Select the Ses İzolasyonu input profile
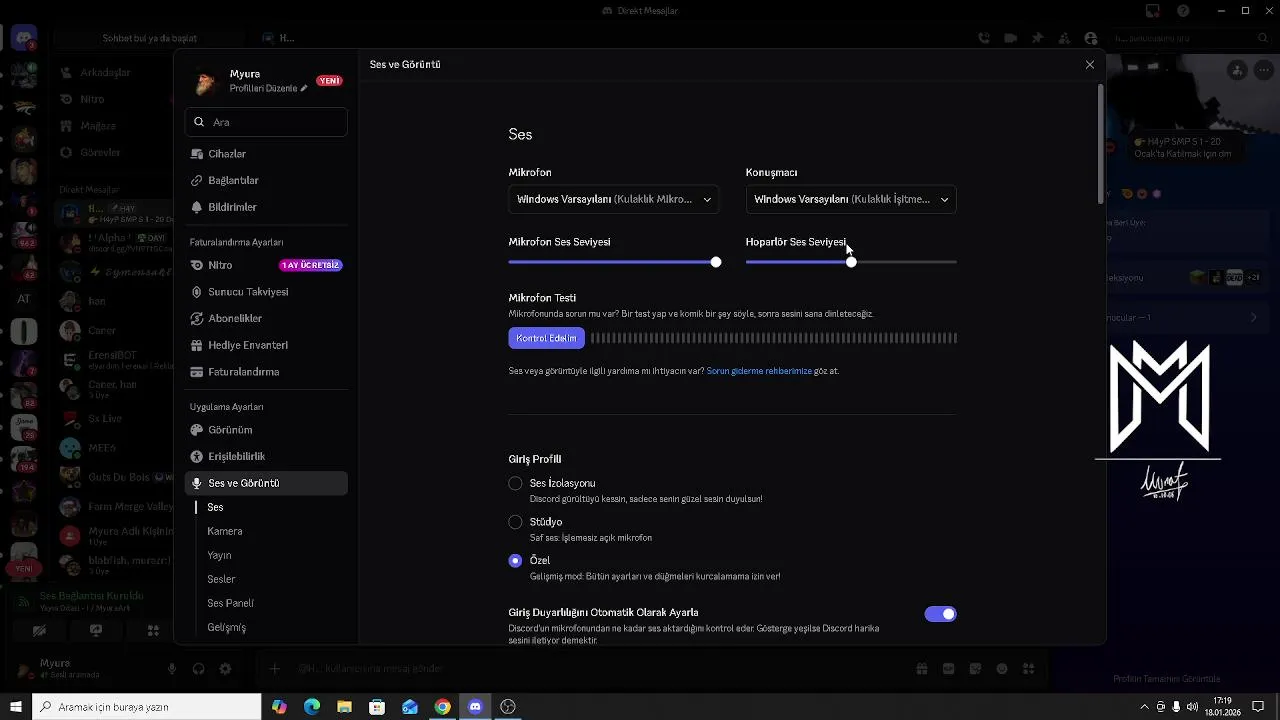 (x=515, y=483)
